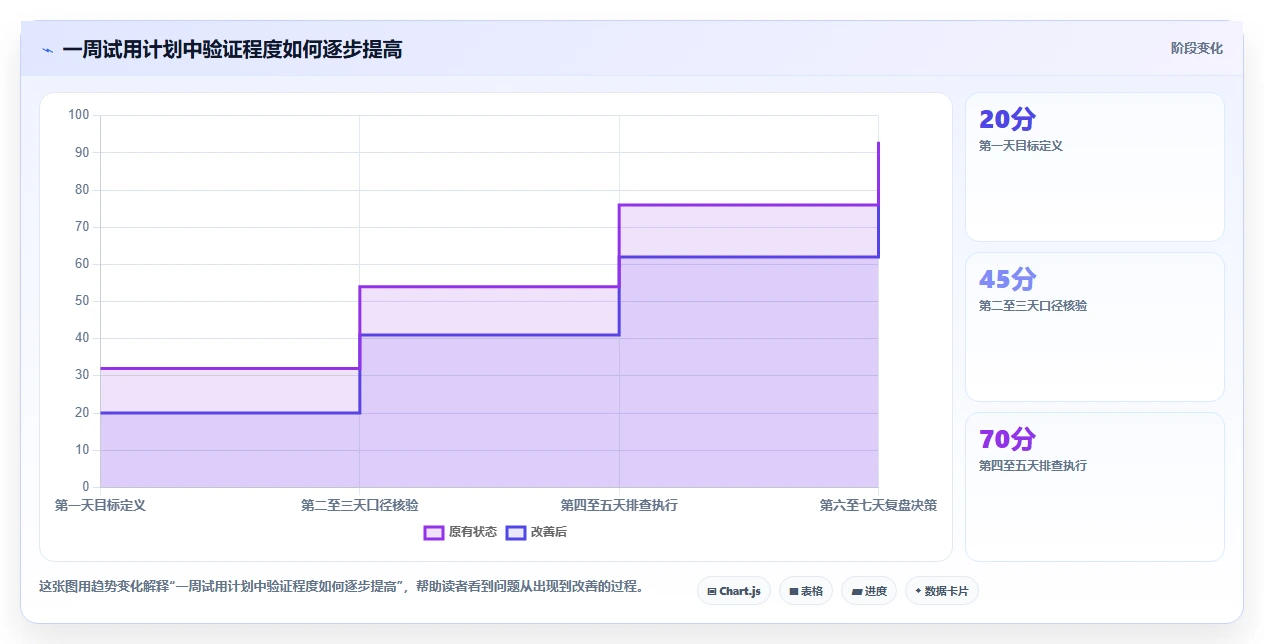Viewport: 1264px width, 644px height.
Task: Click 第二至三天口径核验 caption in the 45分 card
Action: 1033,305
